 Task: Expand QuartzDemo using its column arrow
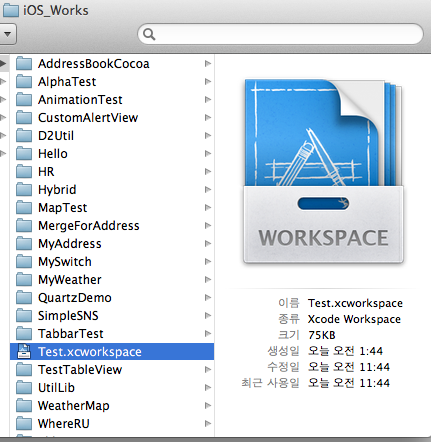[208, 297]
